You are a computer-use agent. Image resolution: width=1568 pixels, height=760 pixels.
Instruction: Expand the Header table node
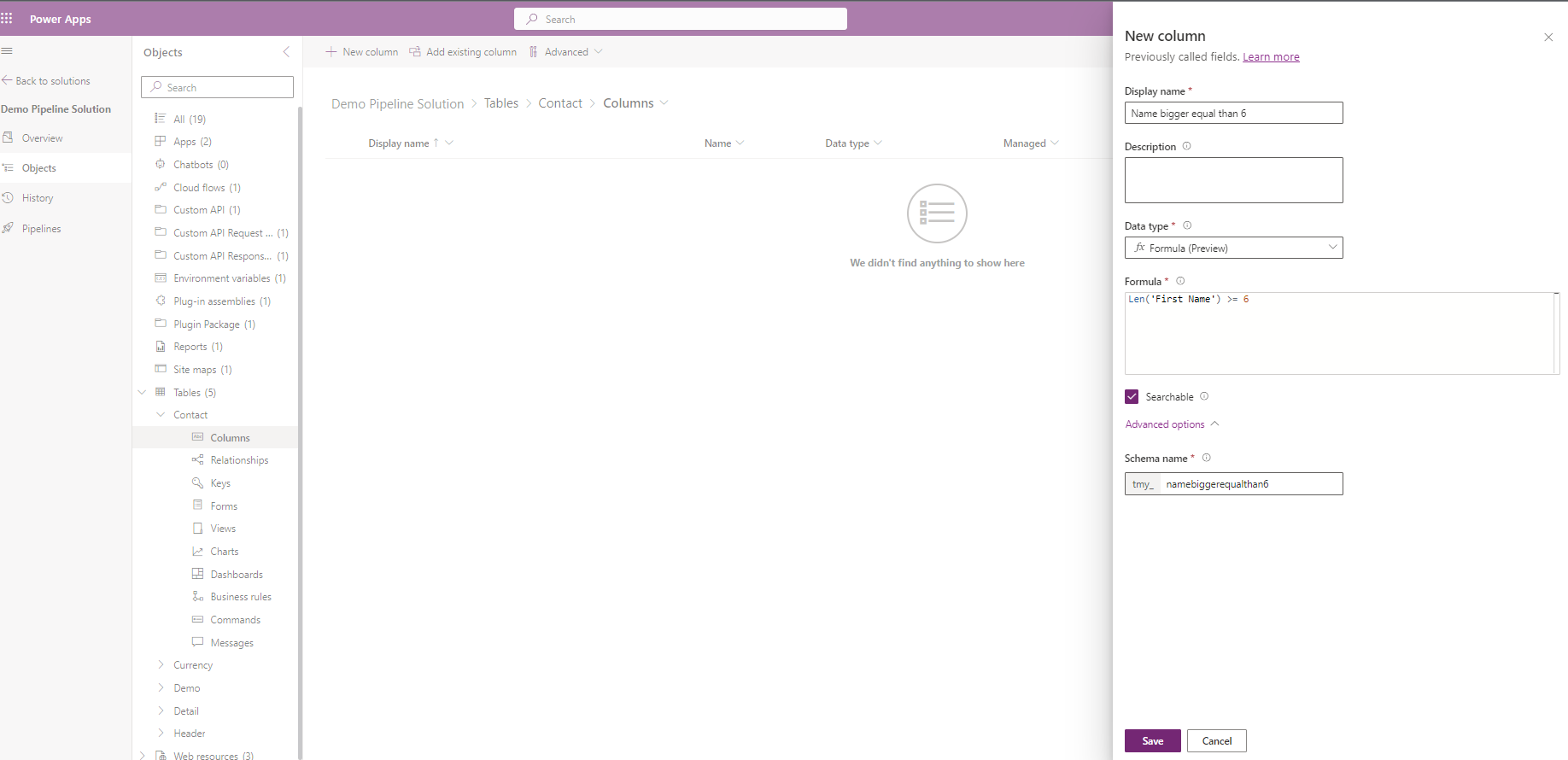click(x=161, y=733)
